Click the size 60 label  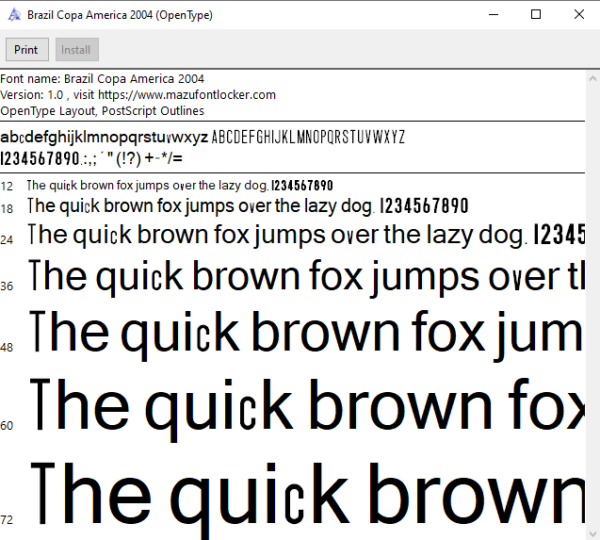(x=7, y=426)
